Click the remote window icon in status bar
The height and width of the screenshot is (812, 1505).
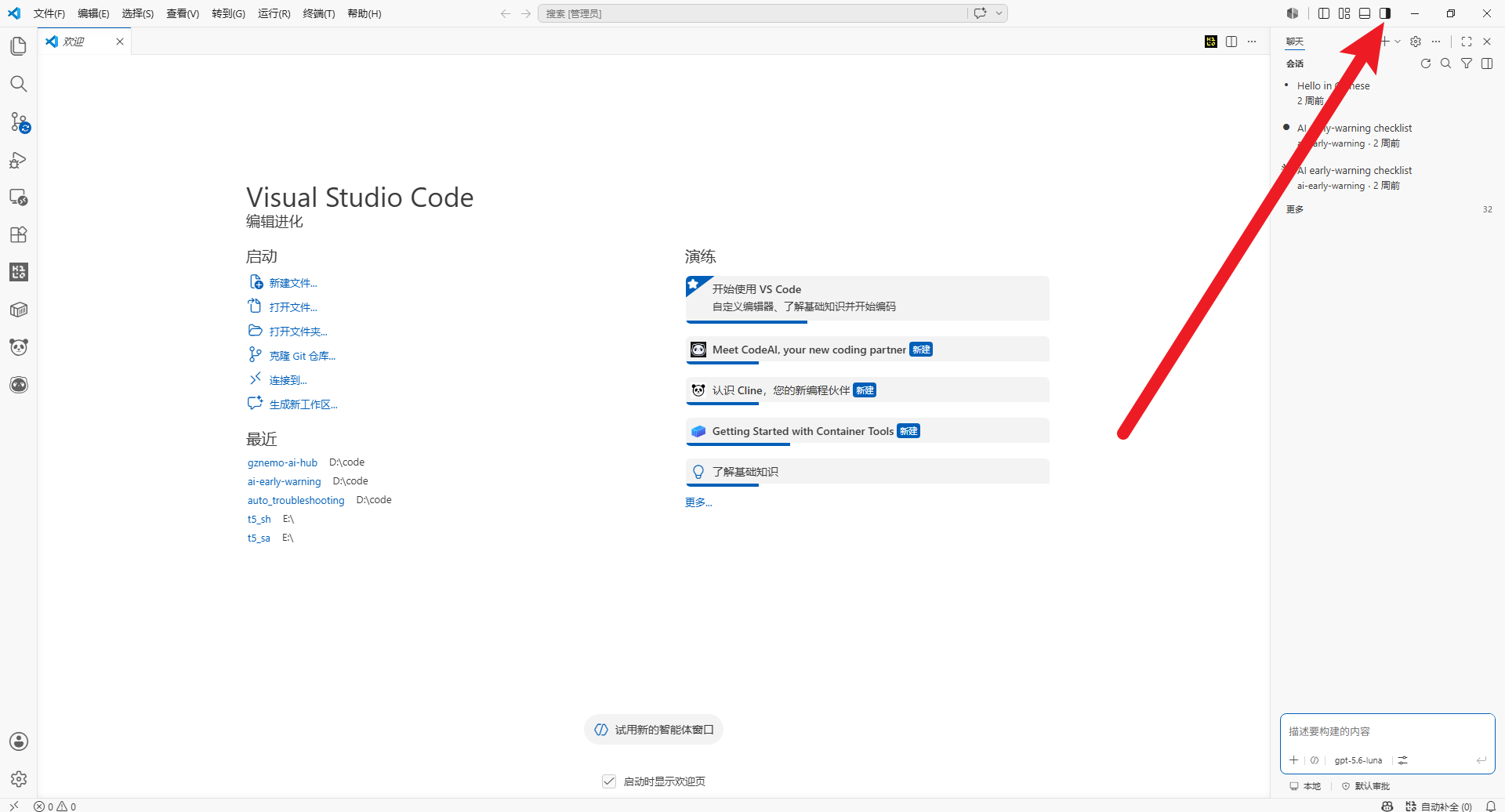13,806
